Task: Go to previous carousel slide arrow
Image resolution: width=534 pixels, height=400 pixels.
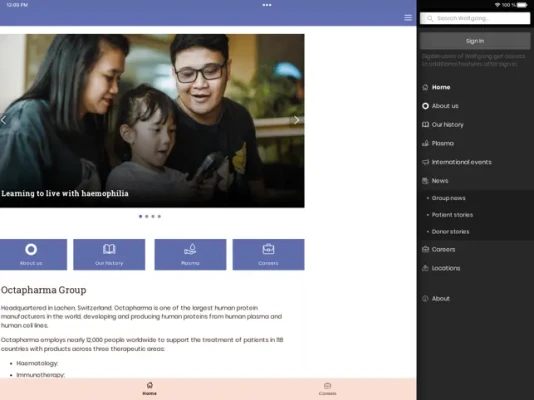Action: tap(3, 120)
